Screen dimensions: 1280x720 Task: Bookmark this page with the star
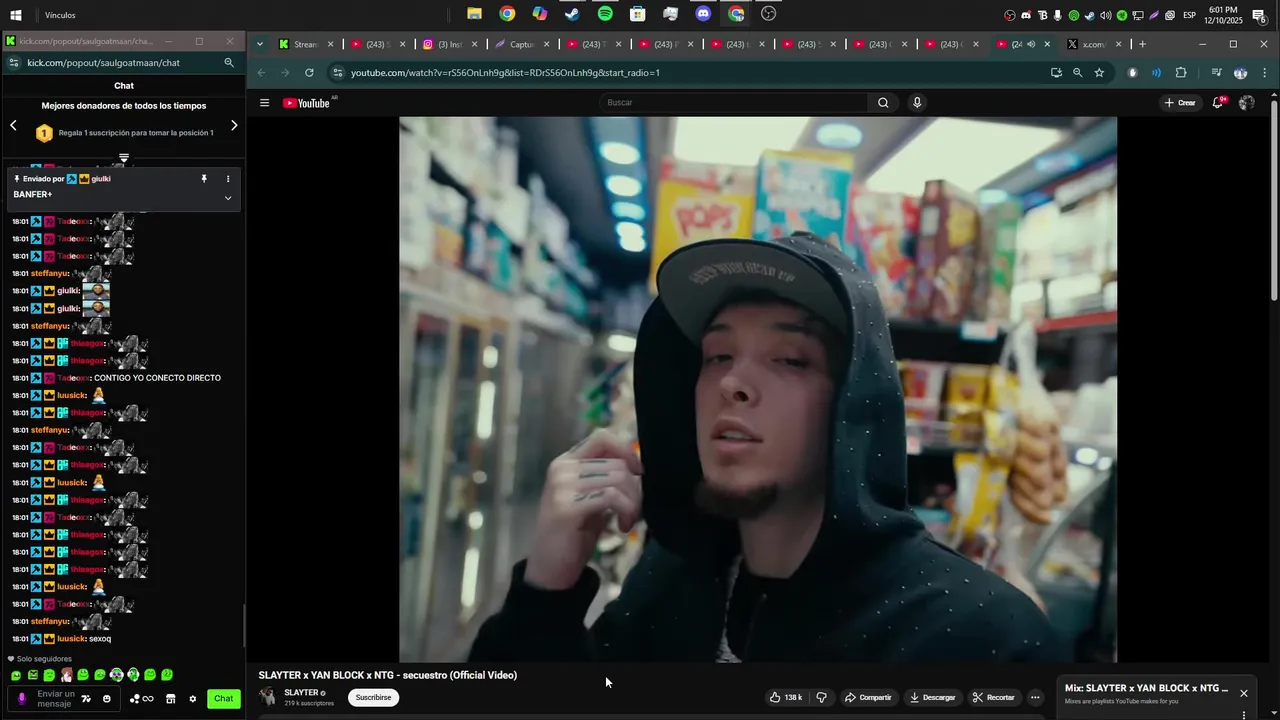pyautogui.click(x=1099, y=72)
